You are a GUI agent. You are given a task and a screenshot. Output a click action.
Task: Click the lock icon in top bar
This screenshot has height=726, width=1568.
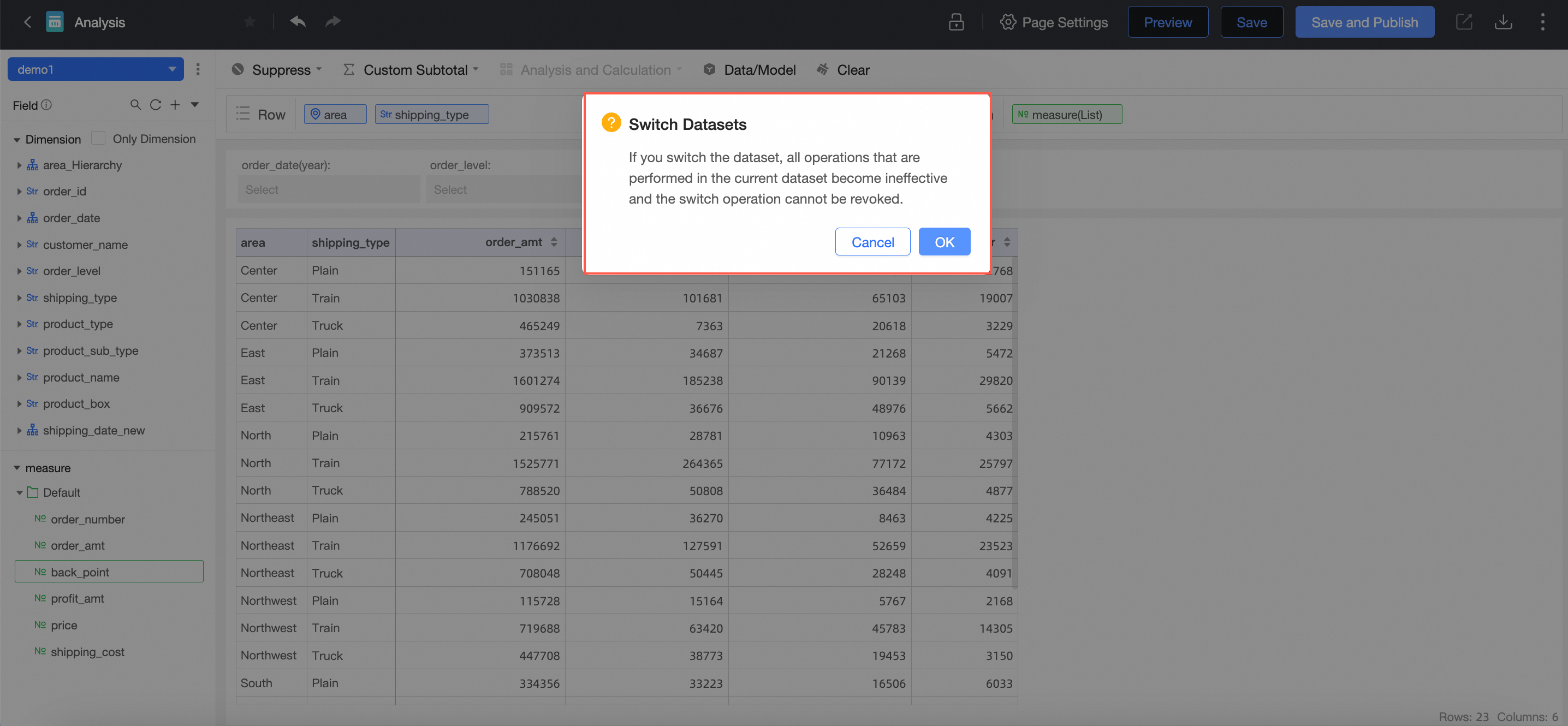point(957,22)
